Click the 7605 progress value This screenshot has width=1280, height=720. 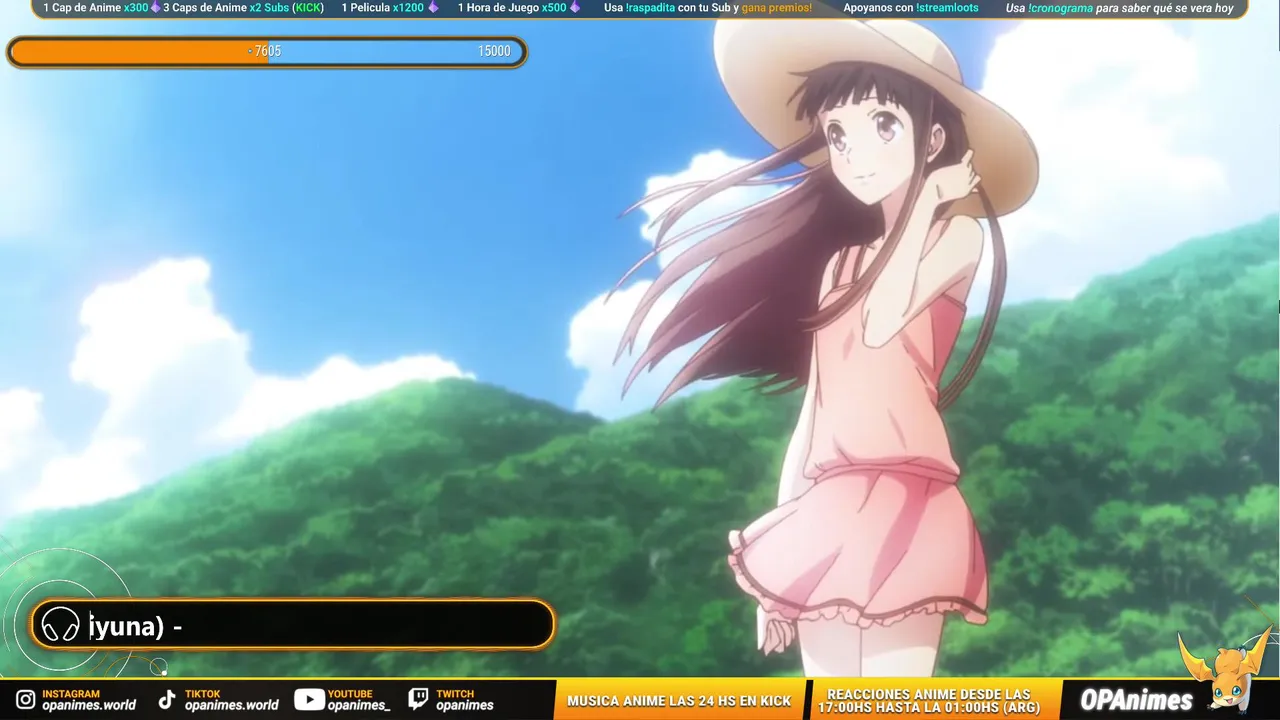(x=266, y=51)
